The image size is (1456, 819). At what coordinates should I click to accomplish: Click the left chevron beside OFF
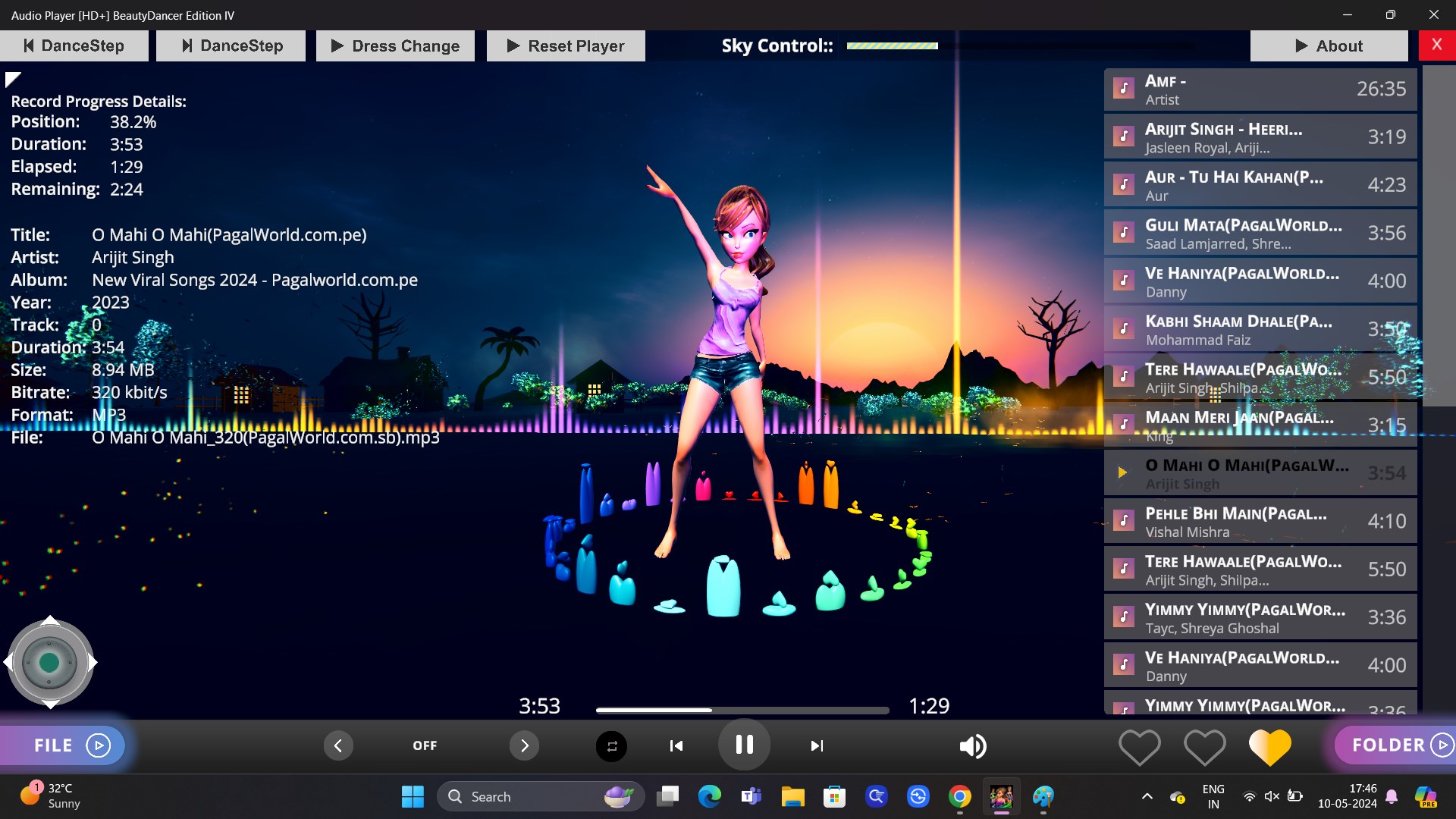click(x=338, y=745)
